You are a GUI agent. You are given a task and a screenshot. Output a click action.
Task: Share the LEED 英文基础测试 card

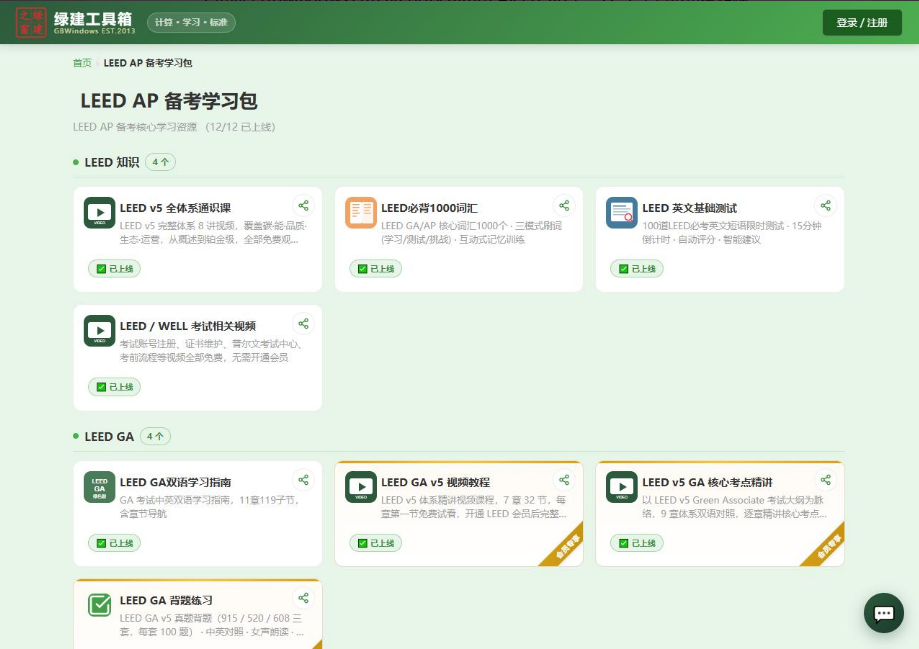[x=825, y=206]
